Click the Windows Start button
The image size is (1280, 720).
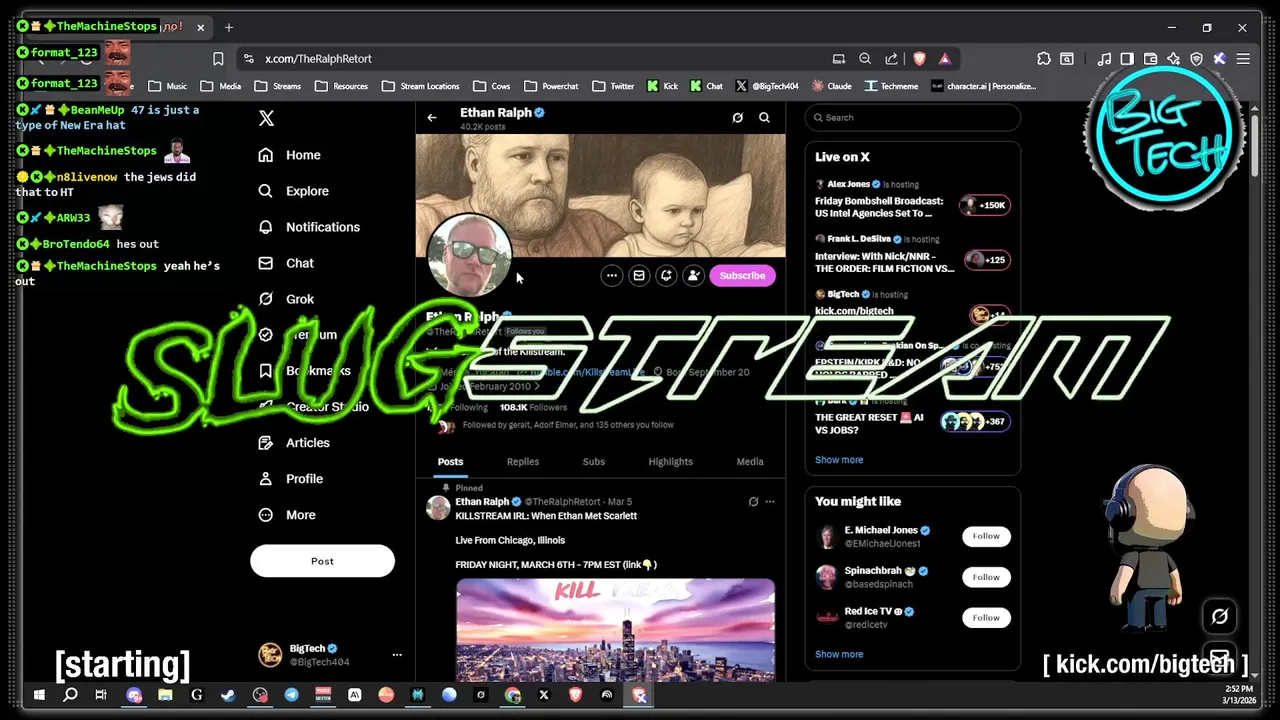[40, 695]
